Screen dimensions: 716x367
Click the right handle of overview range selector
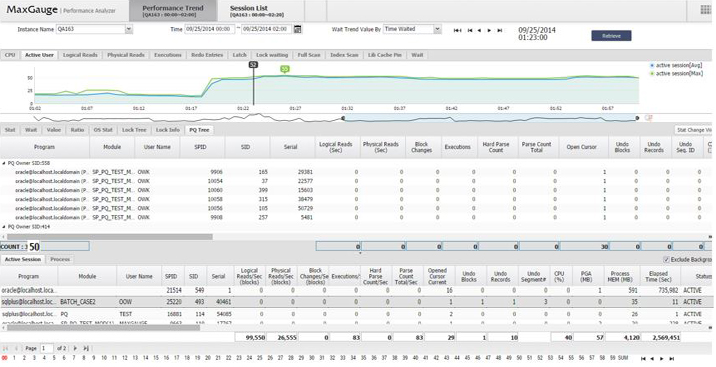(x=637, y=118)
